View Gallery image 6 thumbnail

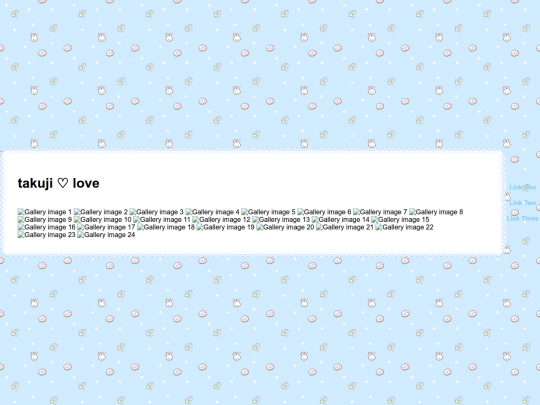pos(324,212)
